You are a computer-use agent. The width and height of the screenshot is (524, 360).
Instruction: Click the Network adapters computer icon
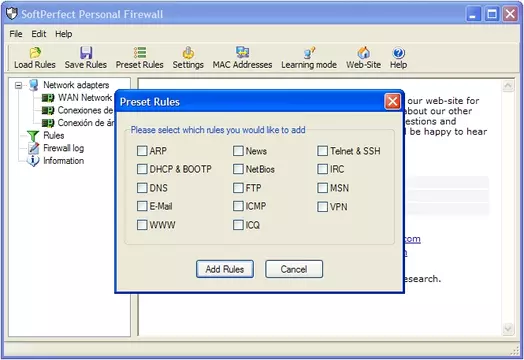click(33, 85)
